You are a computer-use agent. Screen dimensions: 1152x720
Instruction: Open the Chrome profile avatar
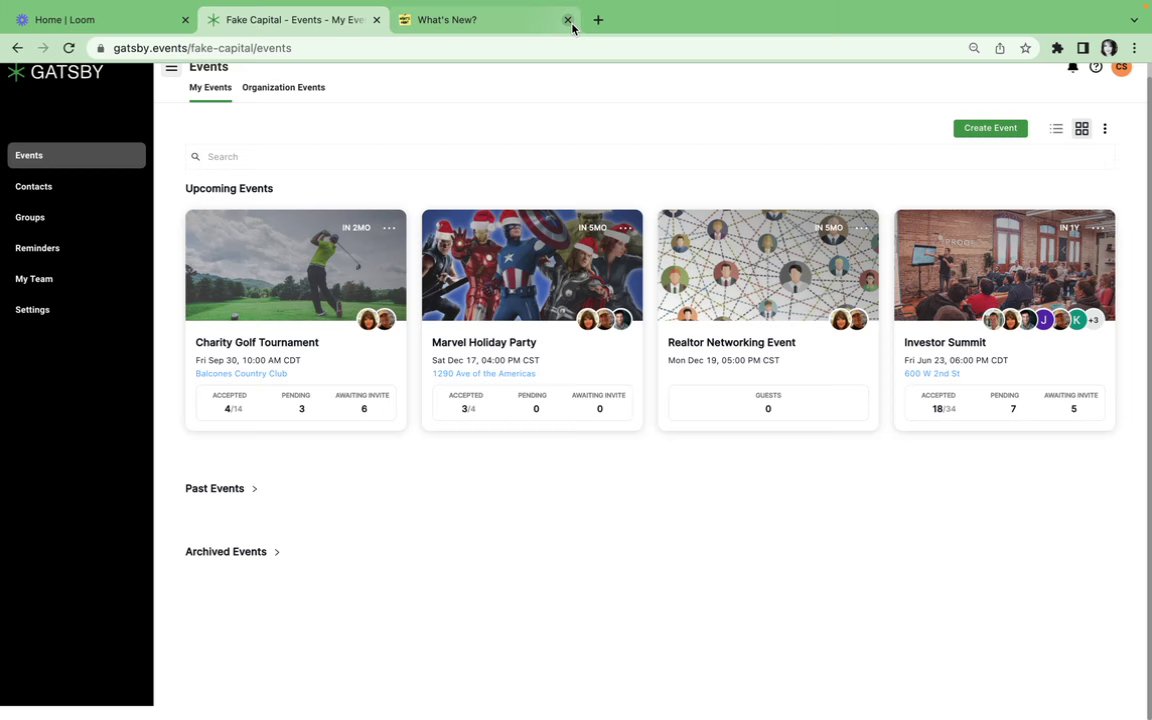point(1109,48)
